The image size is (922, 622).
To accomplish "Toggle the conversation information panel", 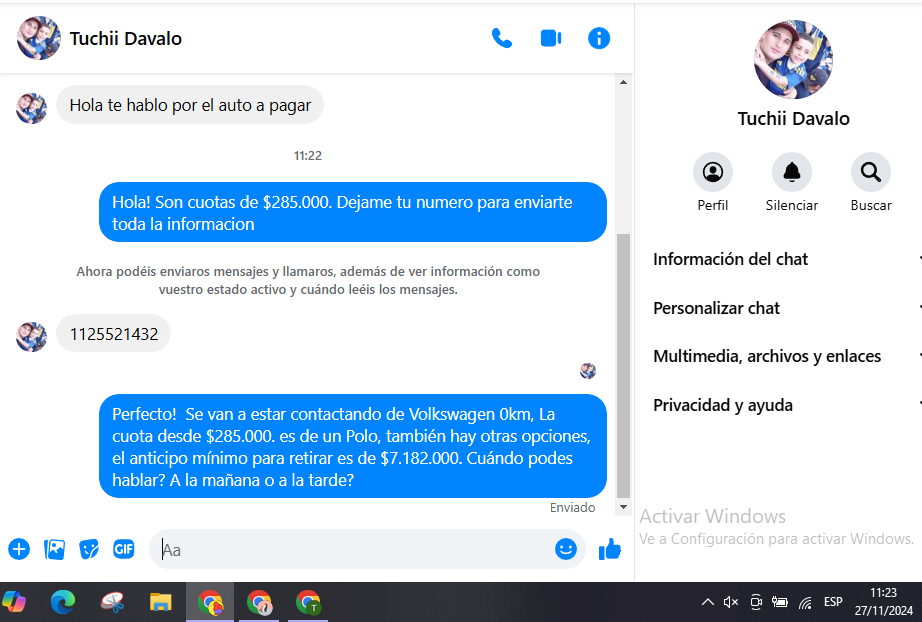I will pos(598,39).
